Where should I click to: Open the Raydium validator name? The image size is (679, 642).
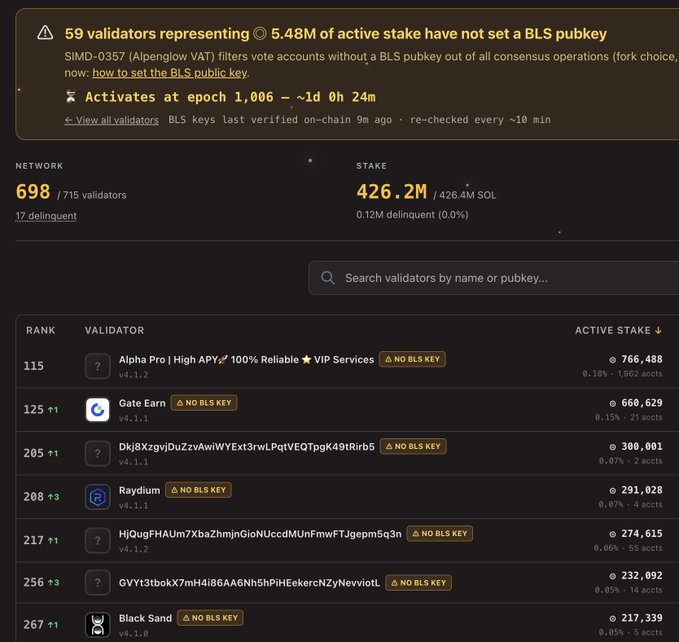[x=139, y=490]
